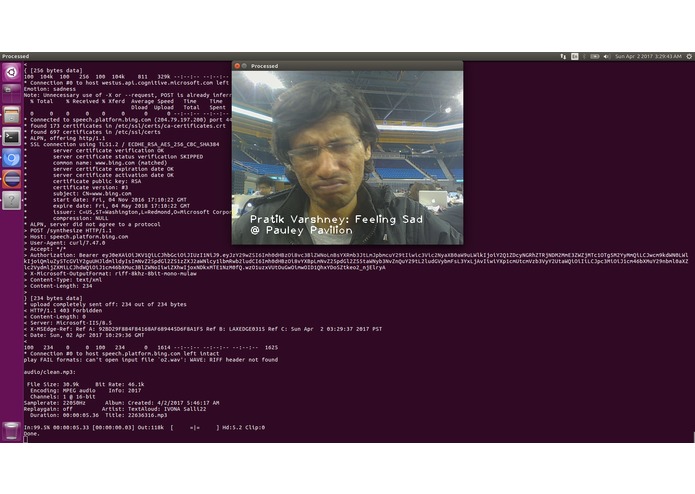Click 'common name: www.bing.com (matched)' line
This screenshot has width=695, height=494.
coord(110,163)
